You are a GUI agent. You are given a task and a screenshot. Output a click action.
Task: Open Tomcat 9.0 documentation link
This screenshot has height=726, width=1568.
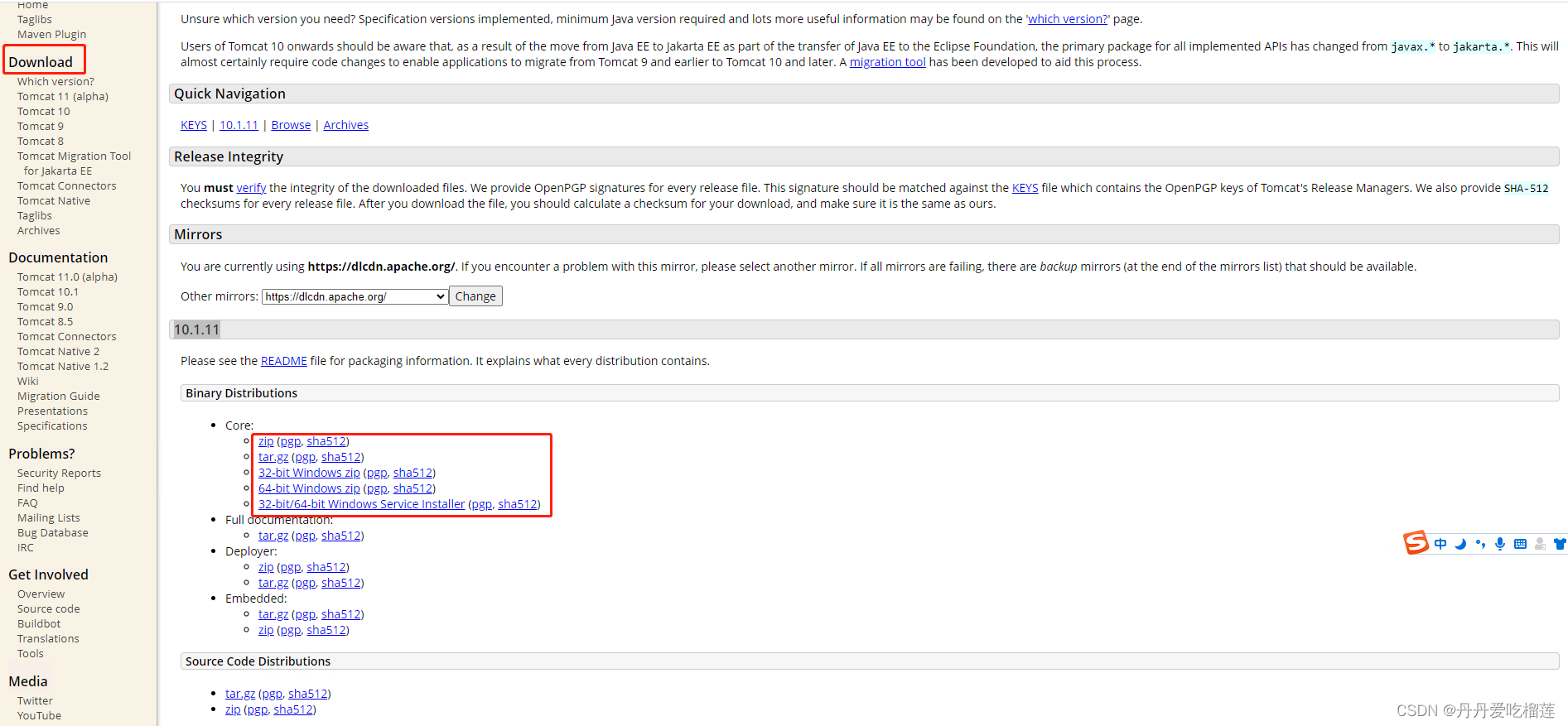point(46,307)
